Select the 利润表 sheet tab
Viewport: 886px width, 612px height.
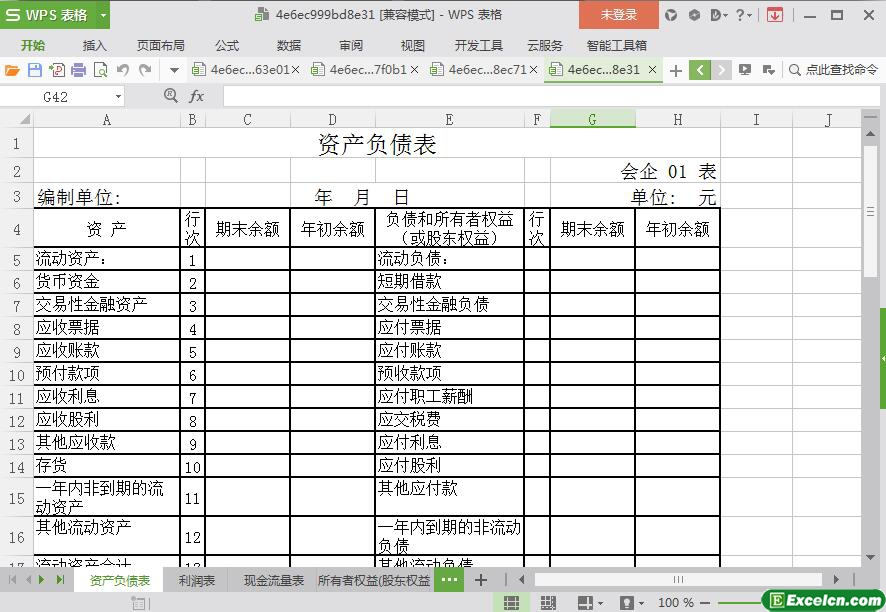(197, 580)
